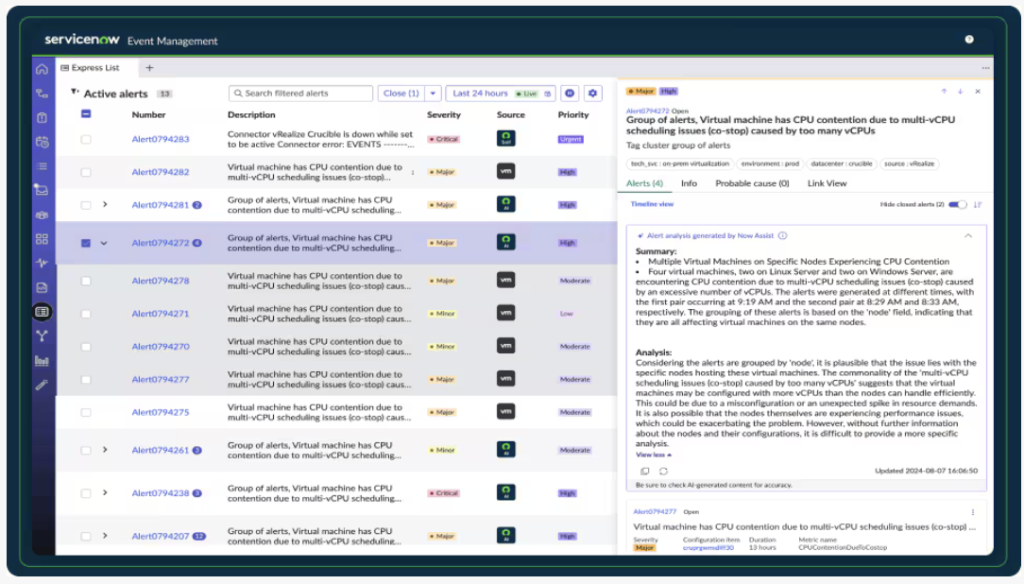Click the help icon in top header
This screenshot has height=584, width=1024.
(x=969, y=39)
